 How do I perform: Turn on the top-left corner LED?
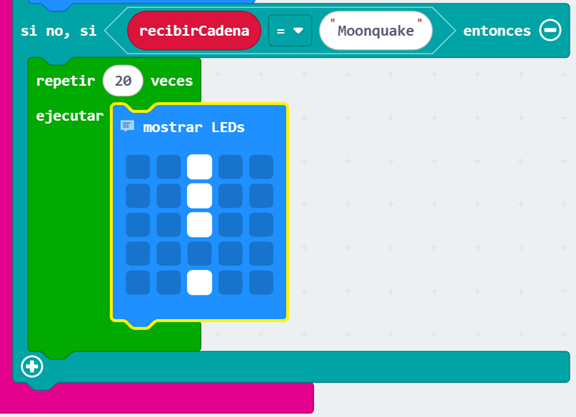(138, 167)
